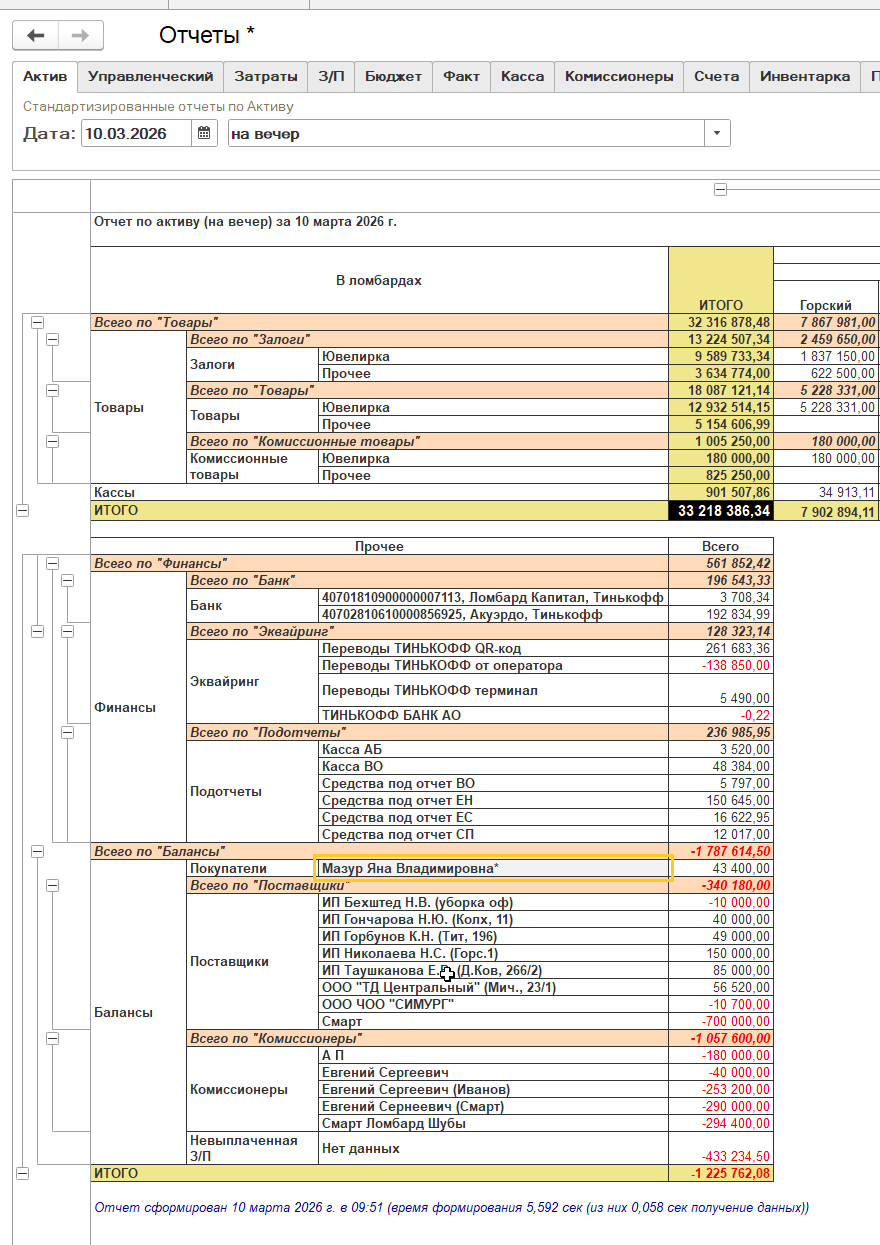
Task: Open the 'на вечер' dropdown arrow
Action: (x=717, y=133)
